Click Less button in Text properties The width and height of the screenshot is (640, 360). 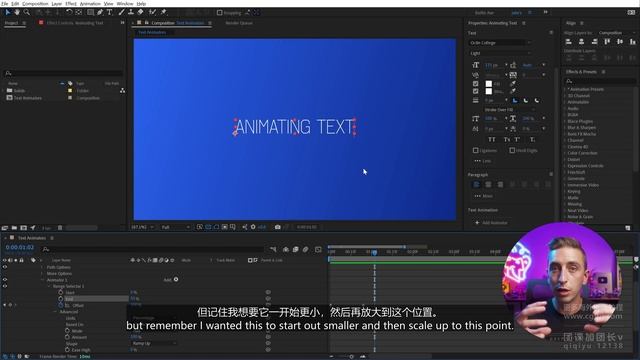(x=482, y=161)
